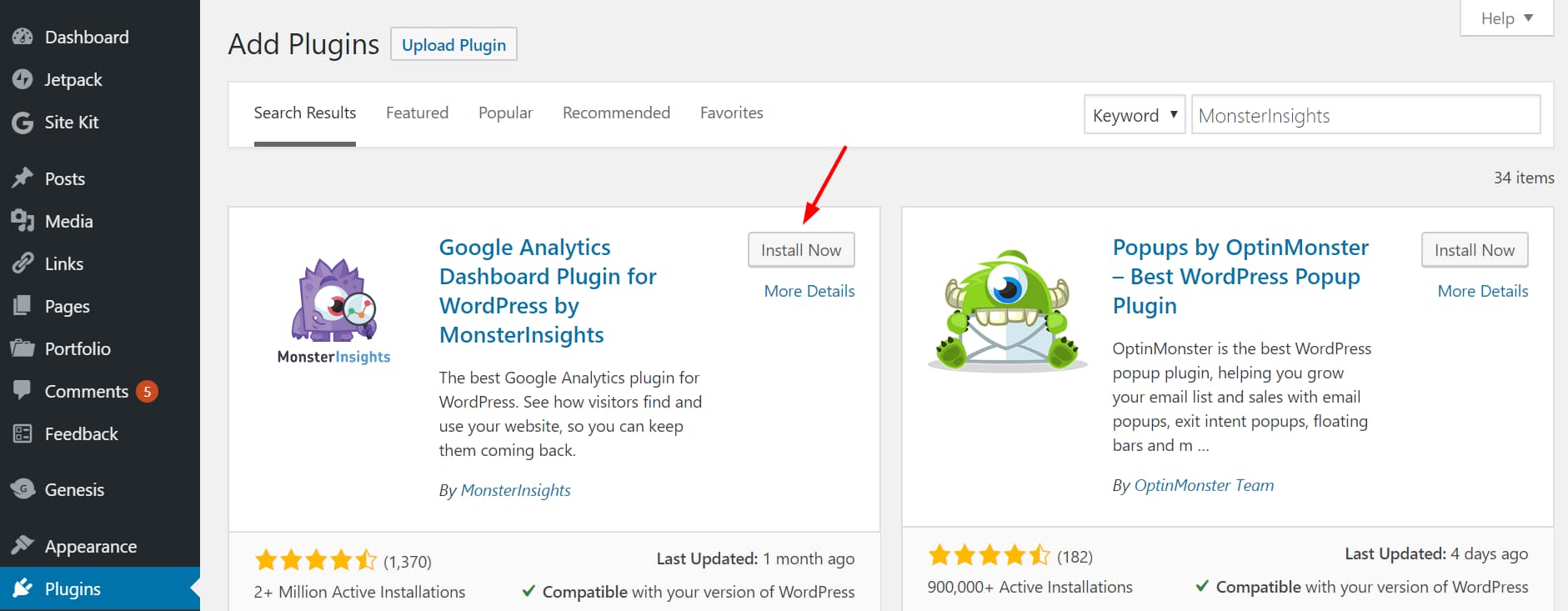Image resolution: width=1568 pixels, height=611 pixels.
Task: Click the Site Kit Google G icon
Action: pos(23,123)
